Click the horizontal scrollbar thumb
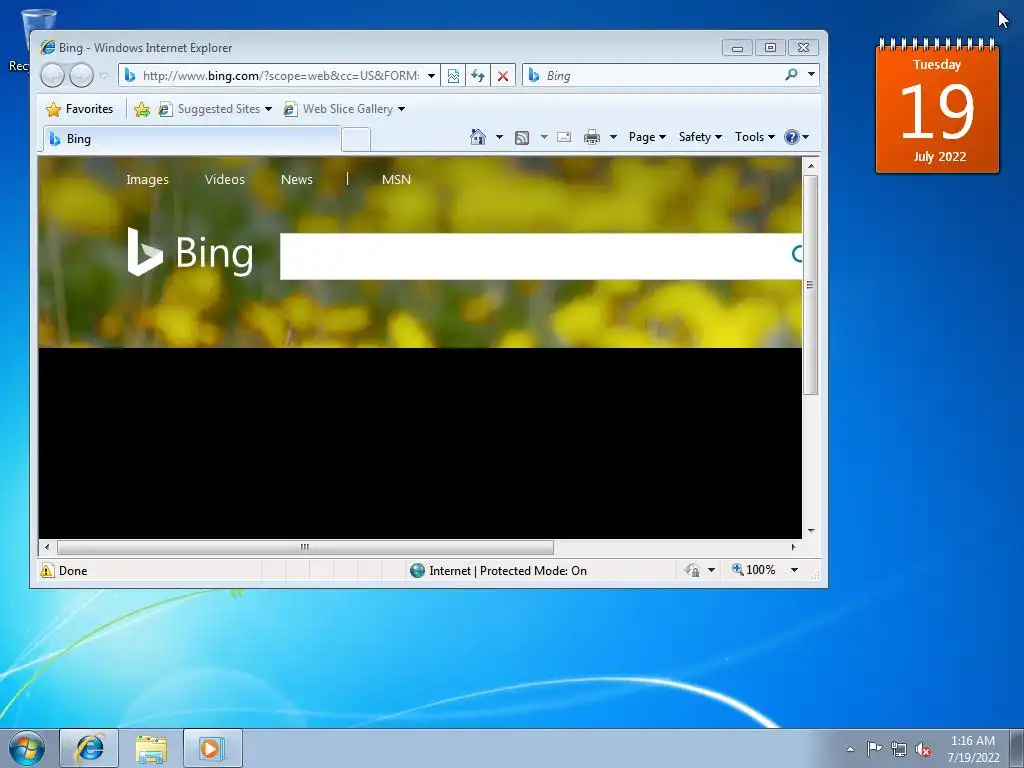1024x768 pixels. point(305,547)
